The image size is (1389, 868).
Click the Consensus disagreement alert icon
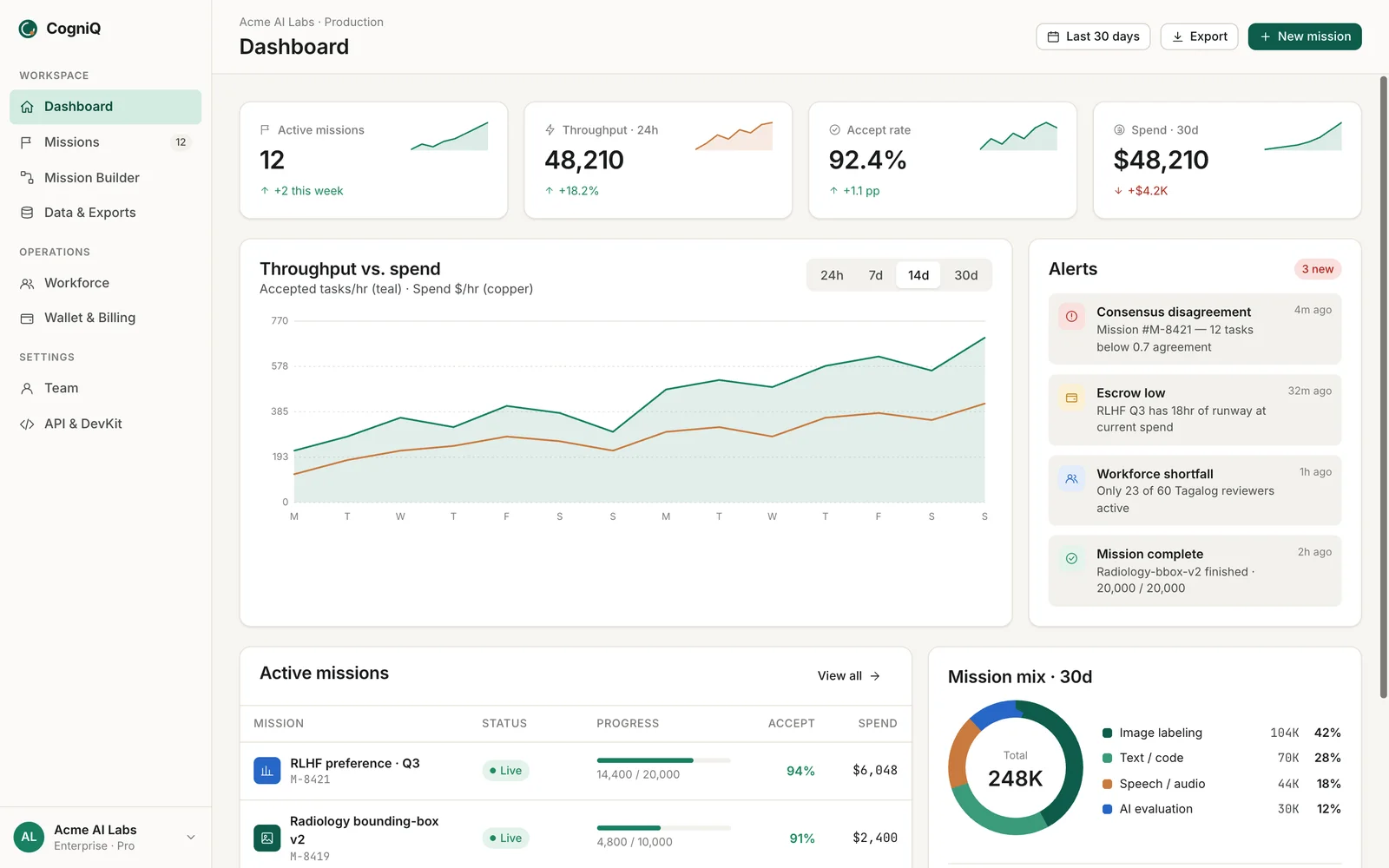tap(1071, 317)
